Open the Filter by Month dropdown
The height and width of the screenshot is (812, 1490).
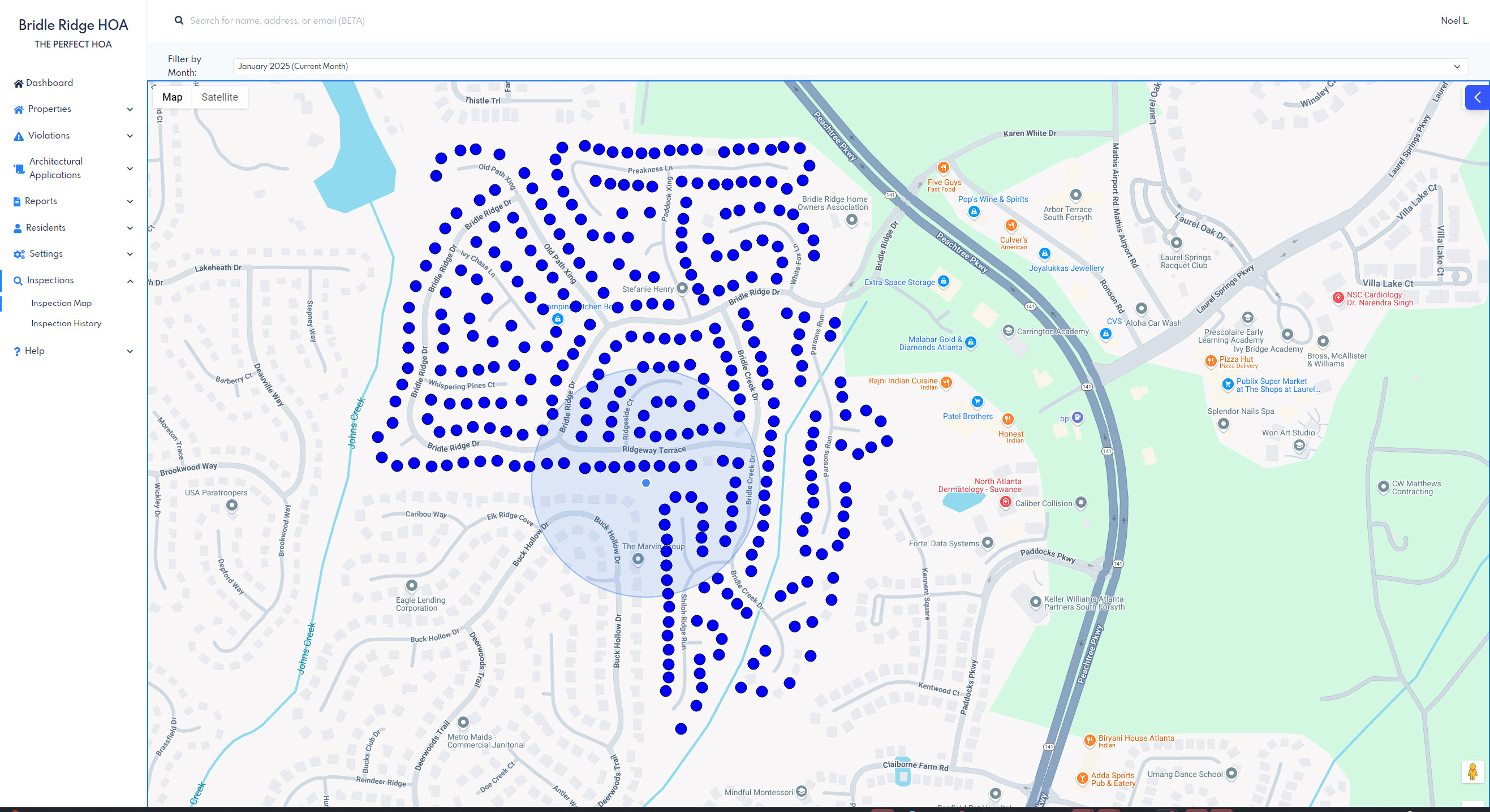pos(849,67)
